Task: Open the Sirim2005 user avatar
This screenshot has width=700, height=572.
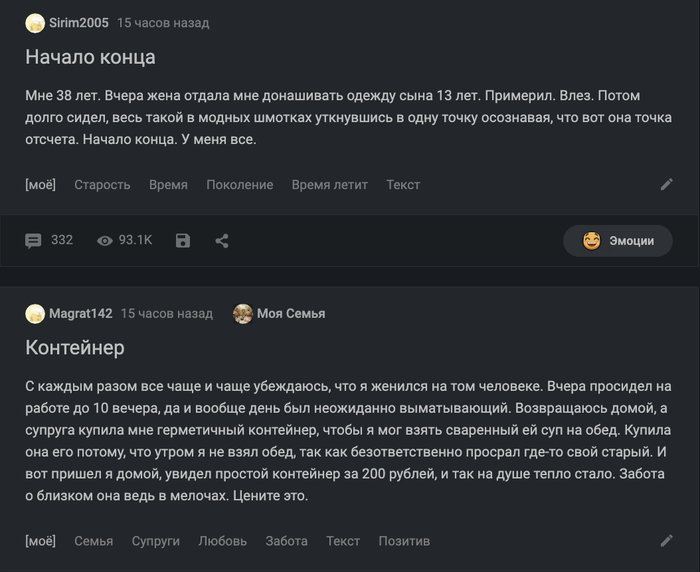Action: click(35, 23)
